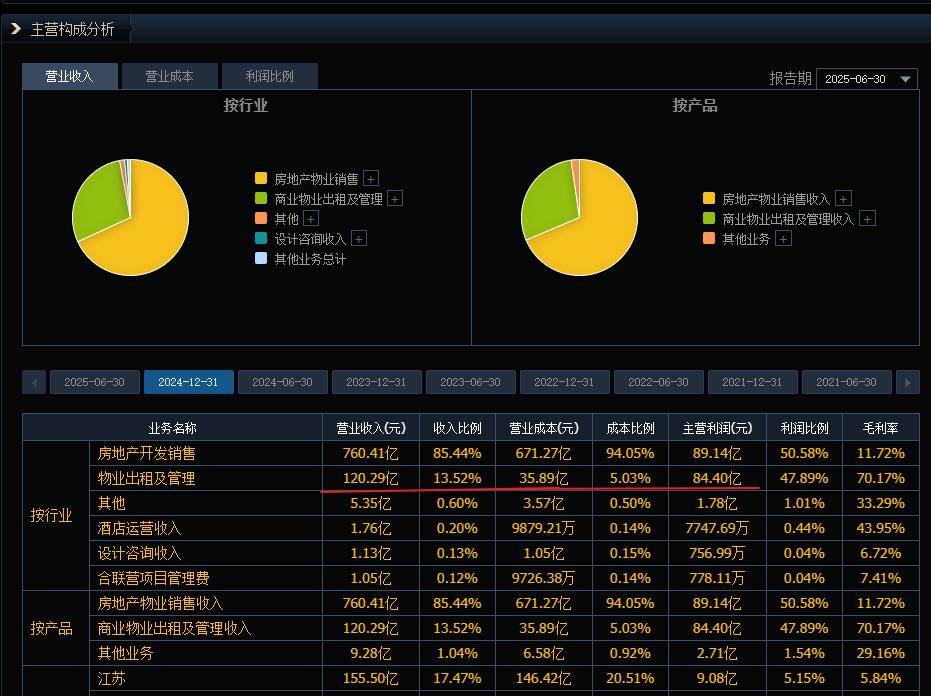Click the green swatch for 商业物业出租及管理

pos(261,198)
